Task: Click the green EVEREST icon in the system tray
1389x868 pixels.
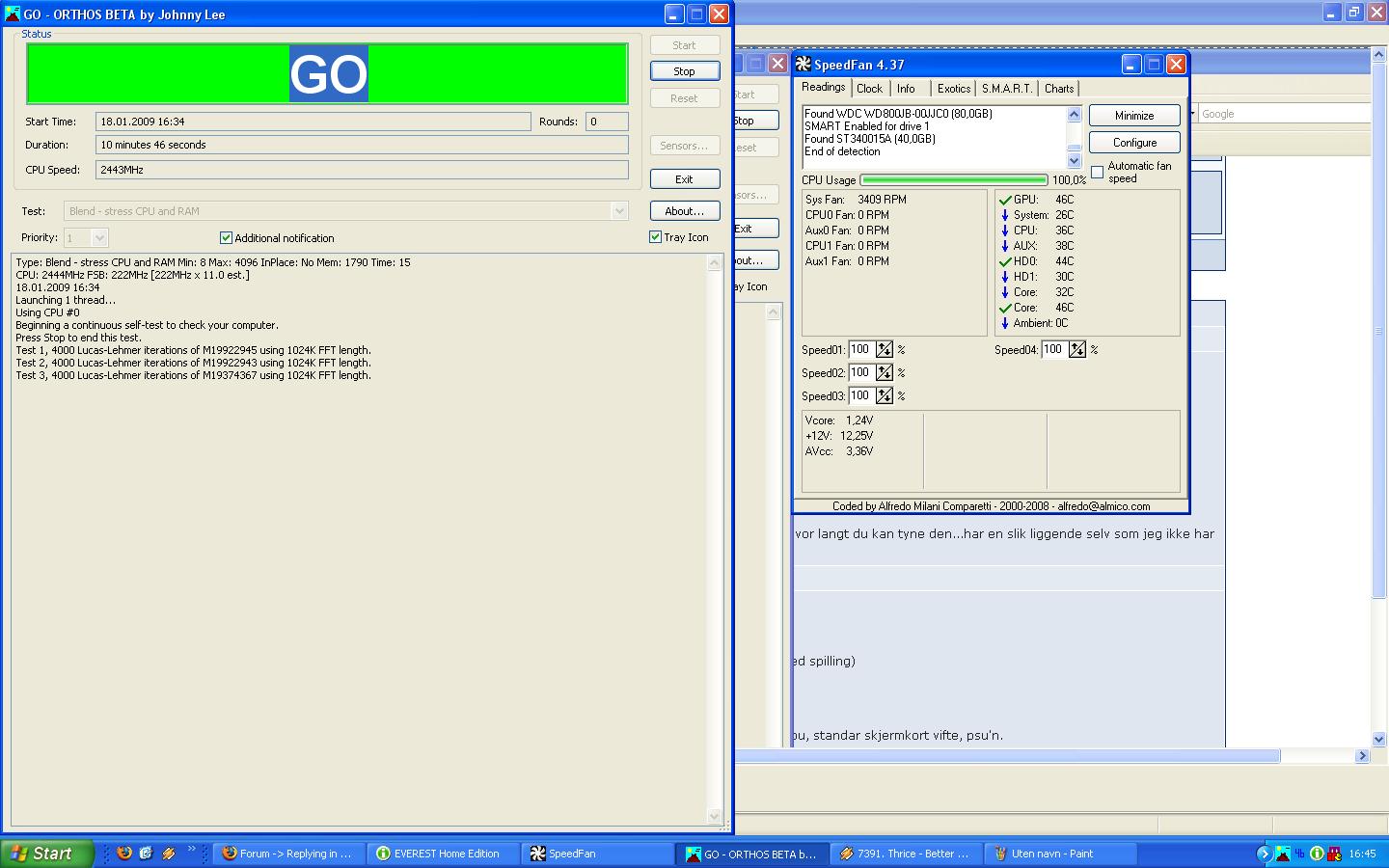Action: coord(1317,854)
